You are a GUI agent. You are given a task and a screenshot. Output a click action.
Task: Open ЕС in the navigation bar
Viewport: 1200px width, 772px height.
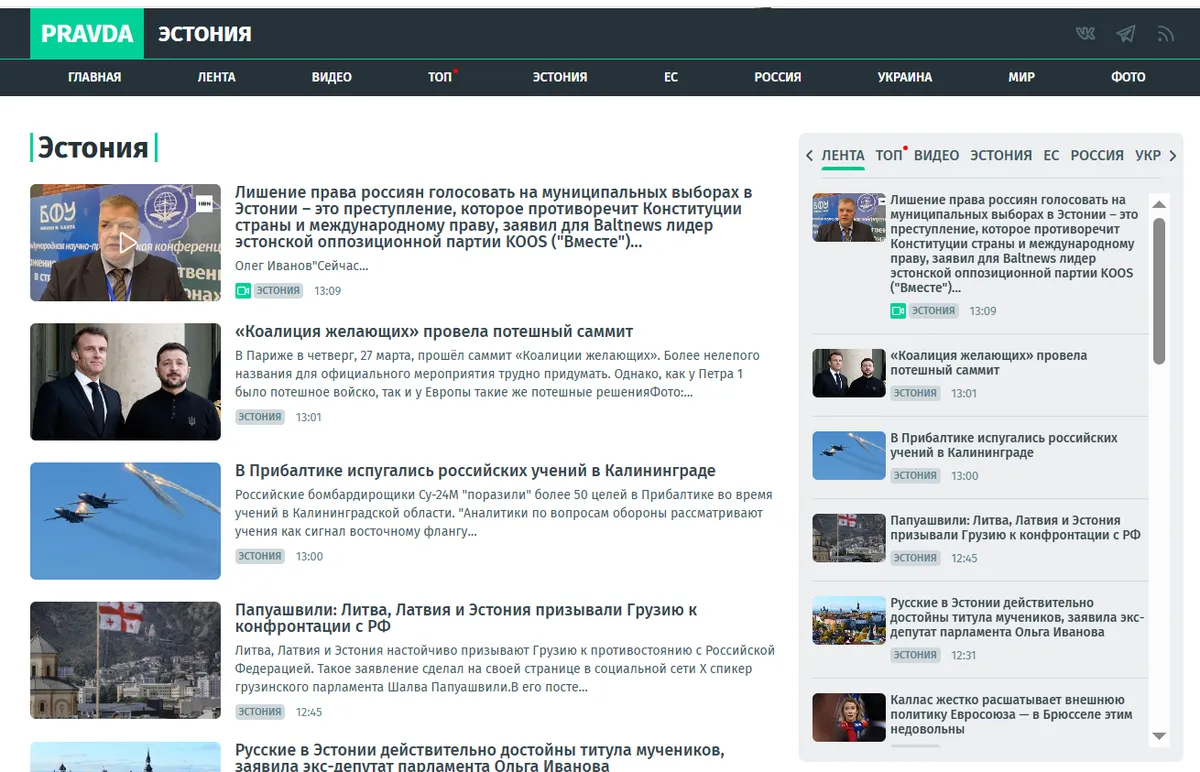tap(671, 77)
